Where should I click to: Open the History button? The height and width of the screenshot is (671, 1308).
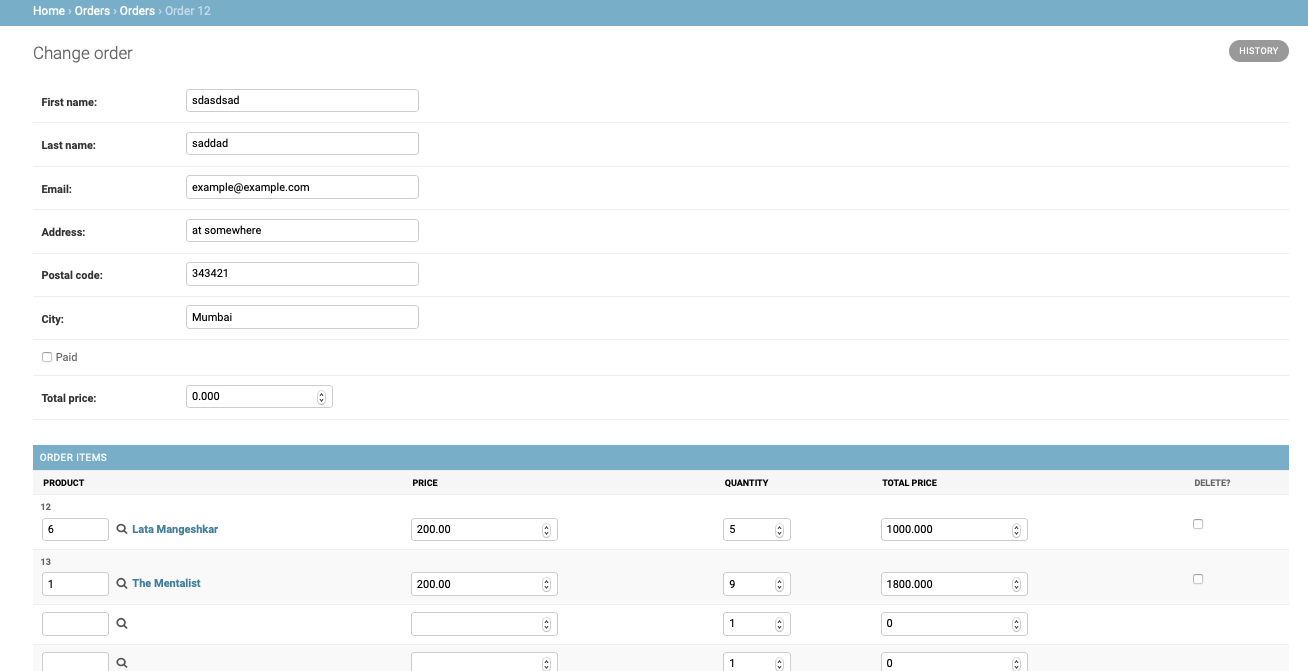[x=1258, y=51]
